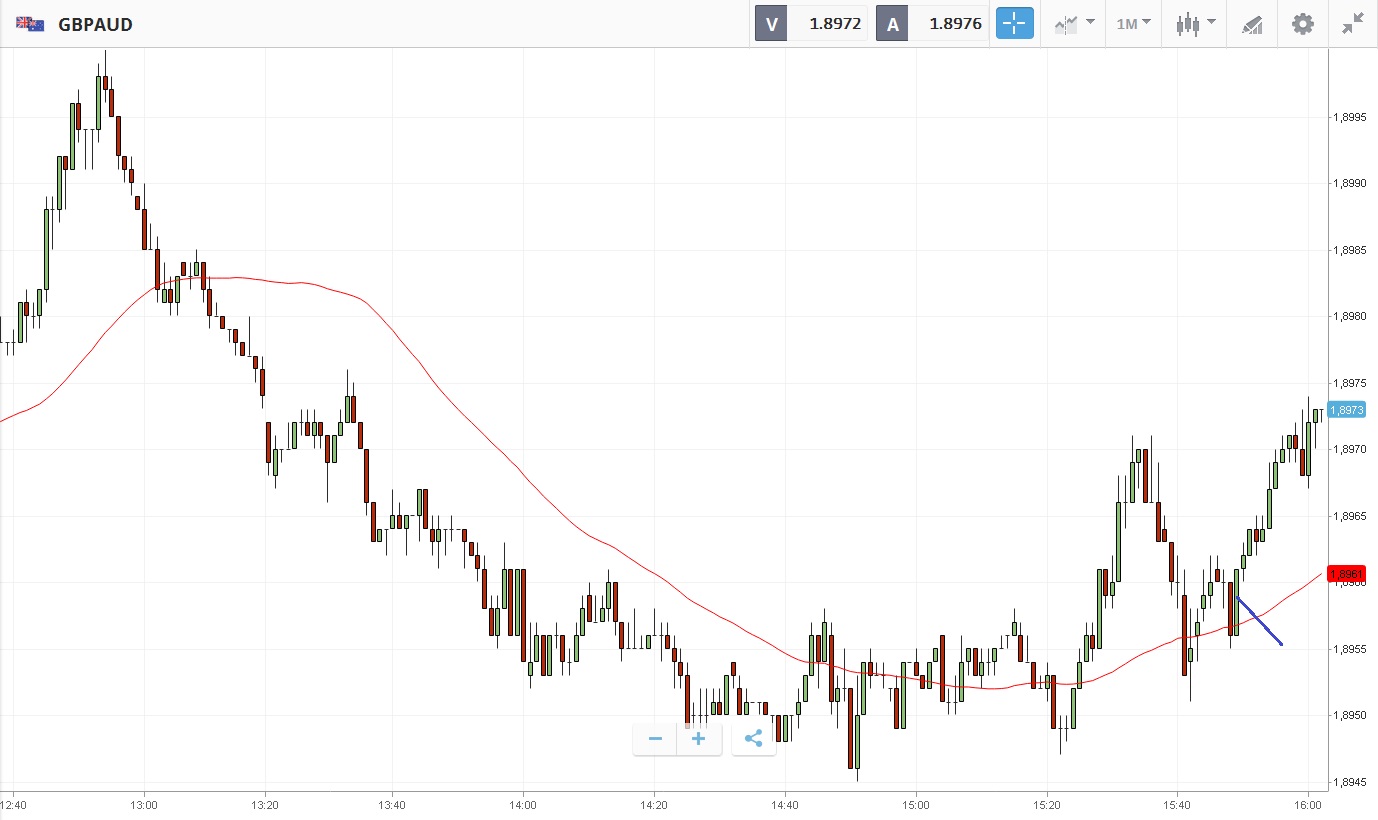Screen dimensions: 1378x820
Task: Open chart settings gear
Action: coord(1302,24)
